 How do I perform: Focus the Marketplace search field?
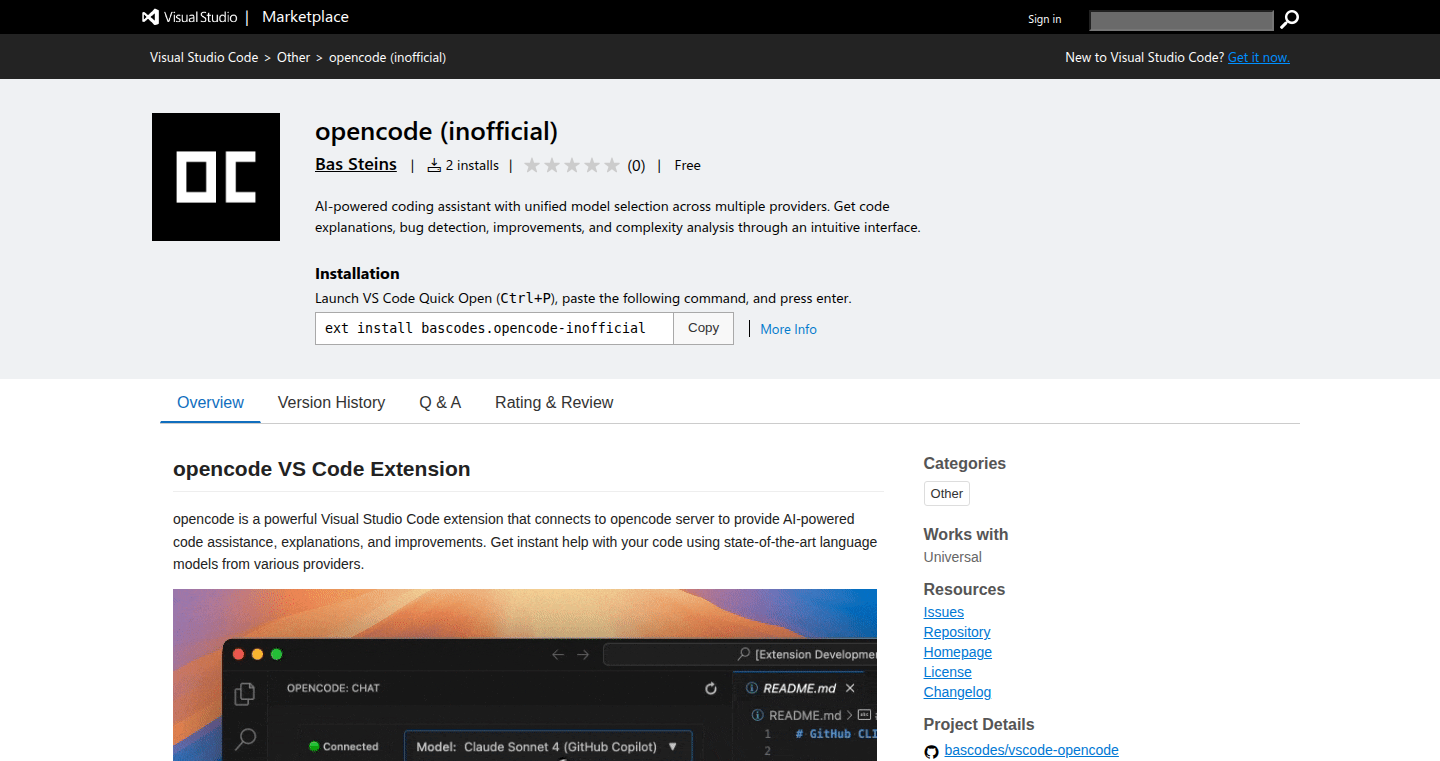point(1182,20)
